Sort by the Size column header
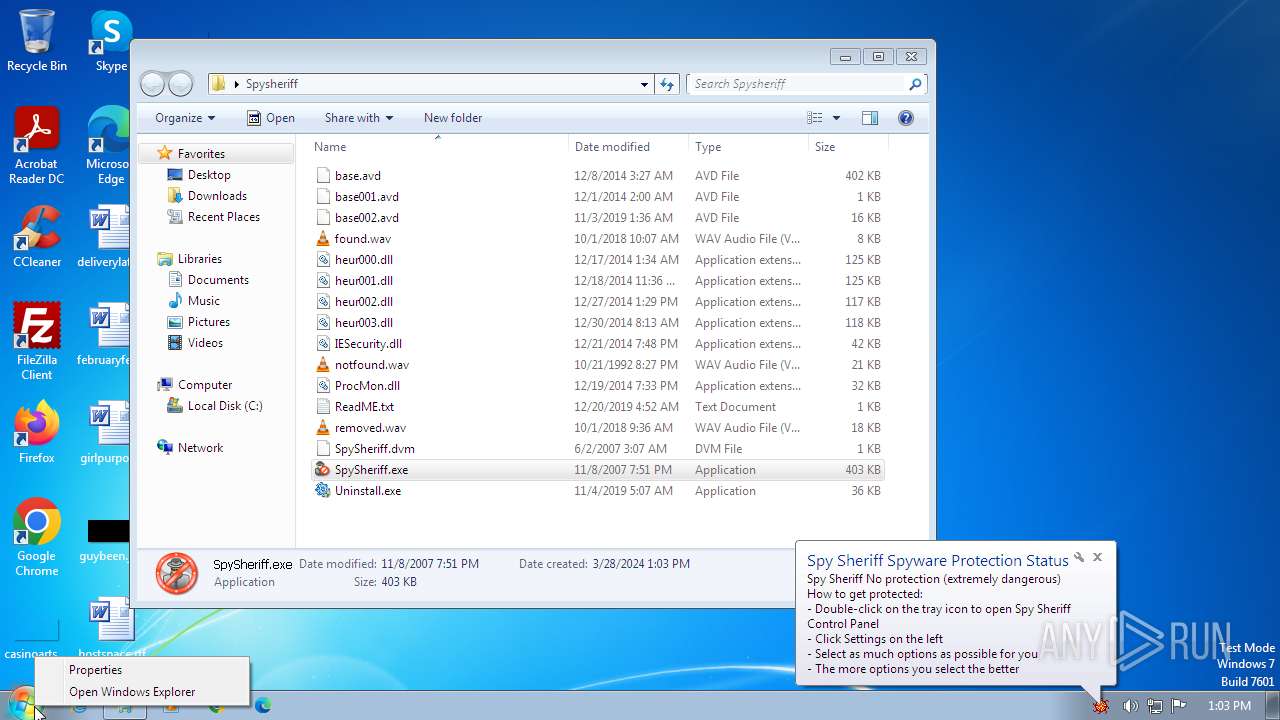 [x=848, y=147]
